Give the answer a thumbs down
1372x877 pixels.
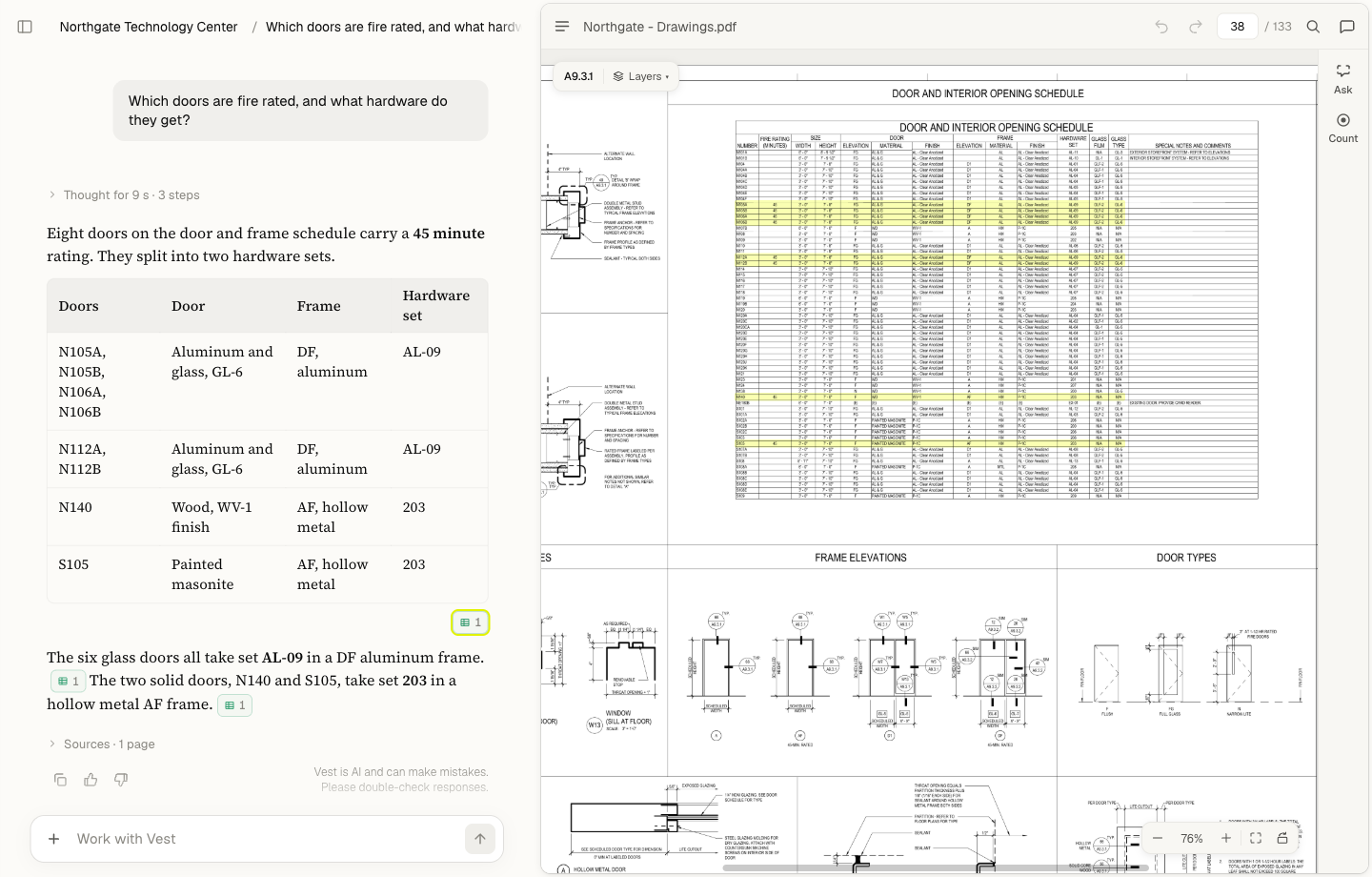tap(121, 780)
